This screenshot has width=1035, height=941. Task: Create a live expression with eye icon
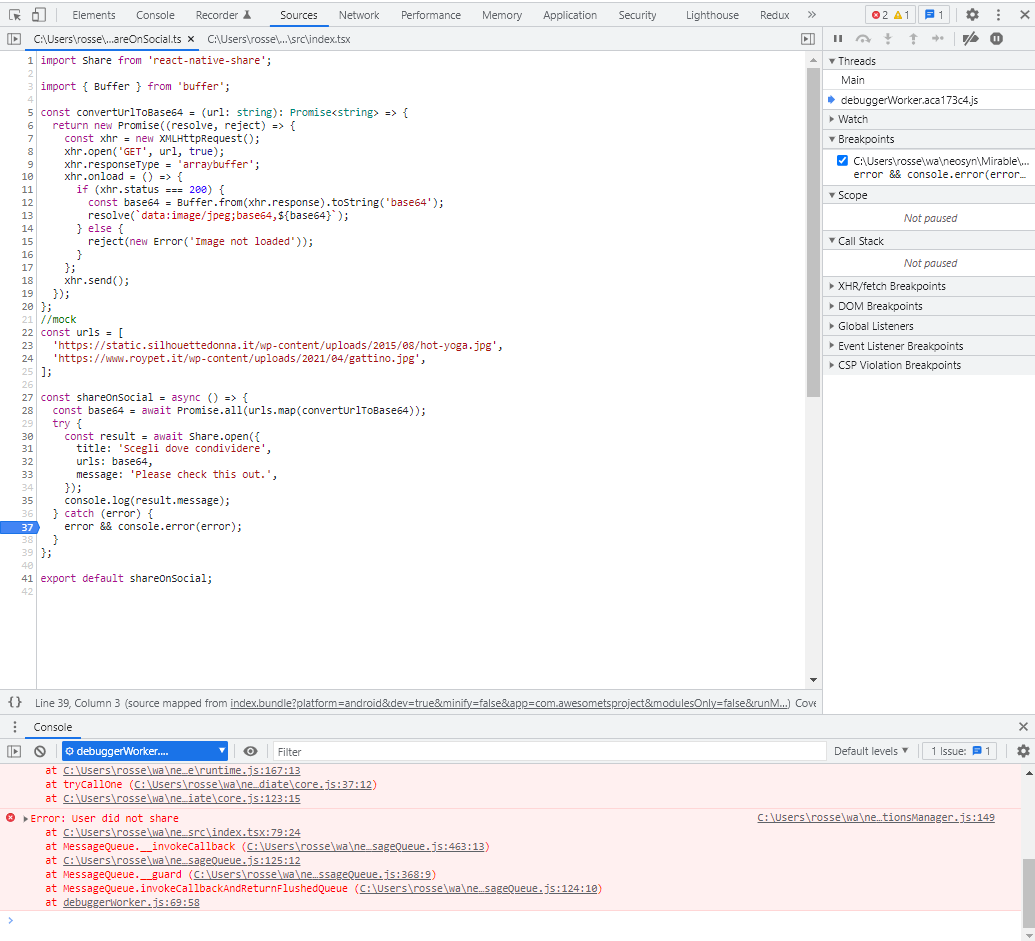click(x=250, y=751)
